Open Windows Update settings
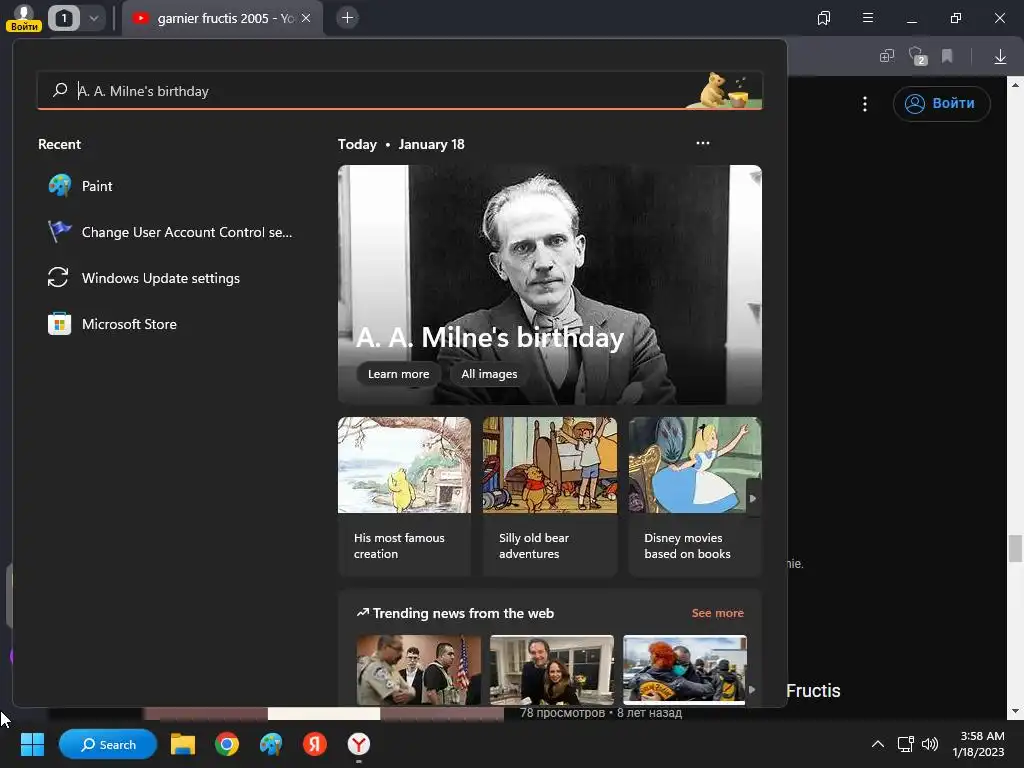The image size is (1024, 768). pyautogui.click(x=171, y=278)
